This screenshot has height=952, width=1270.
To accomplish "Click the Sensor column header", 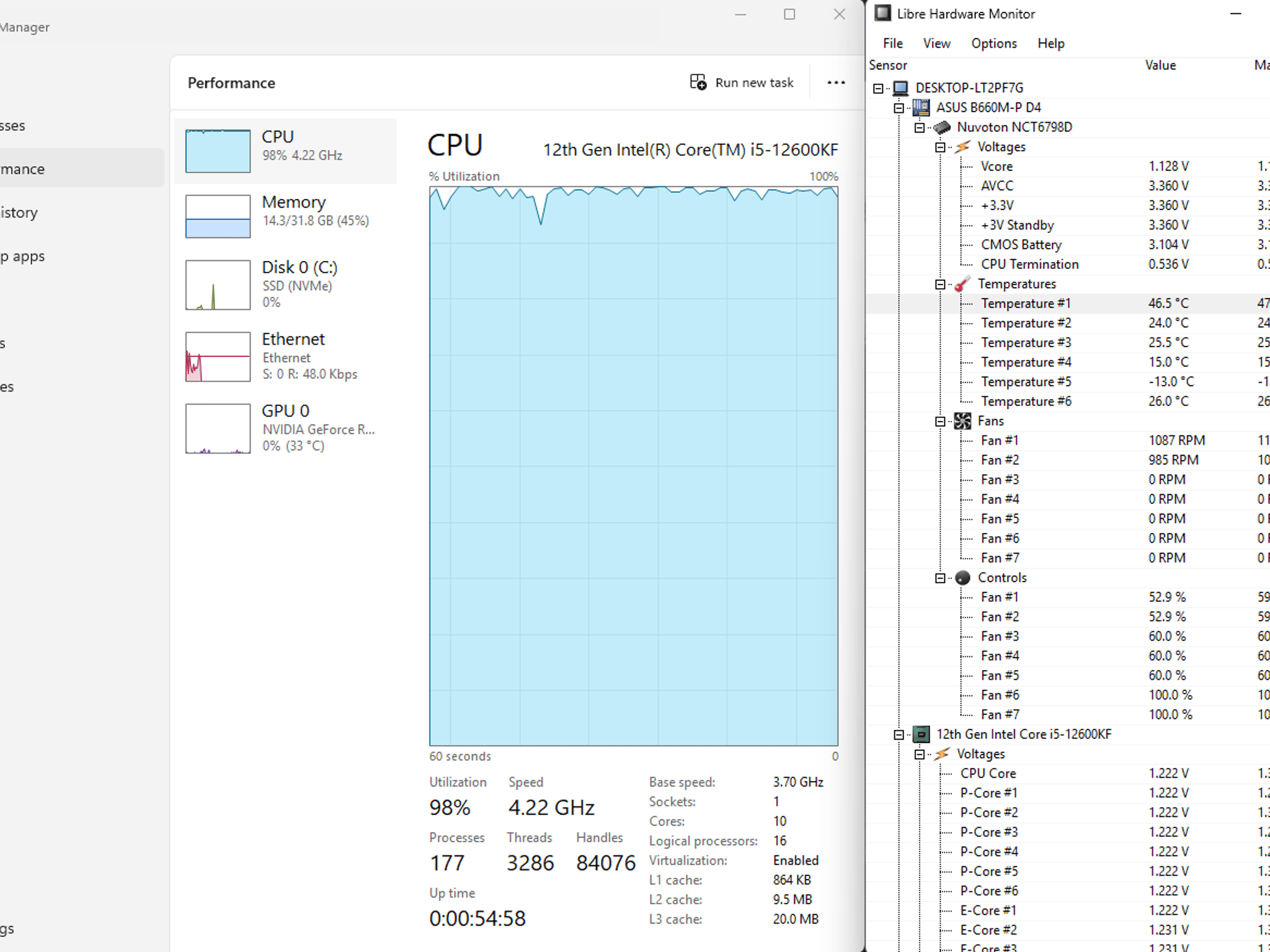I will click(888, 65).
